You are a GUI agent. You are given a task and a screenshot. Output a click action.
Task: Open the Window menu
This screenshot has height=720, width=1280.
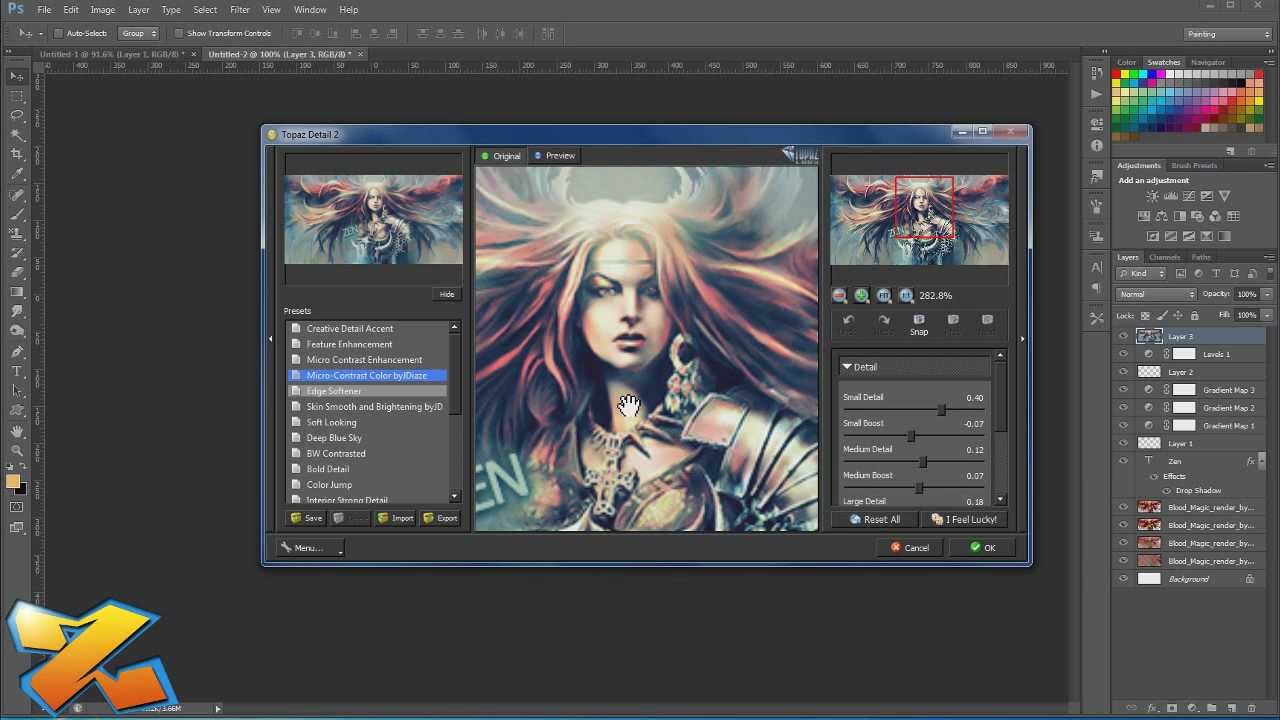pyautogui.click(x=310, y=10)
